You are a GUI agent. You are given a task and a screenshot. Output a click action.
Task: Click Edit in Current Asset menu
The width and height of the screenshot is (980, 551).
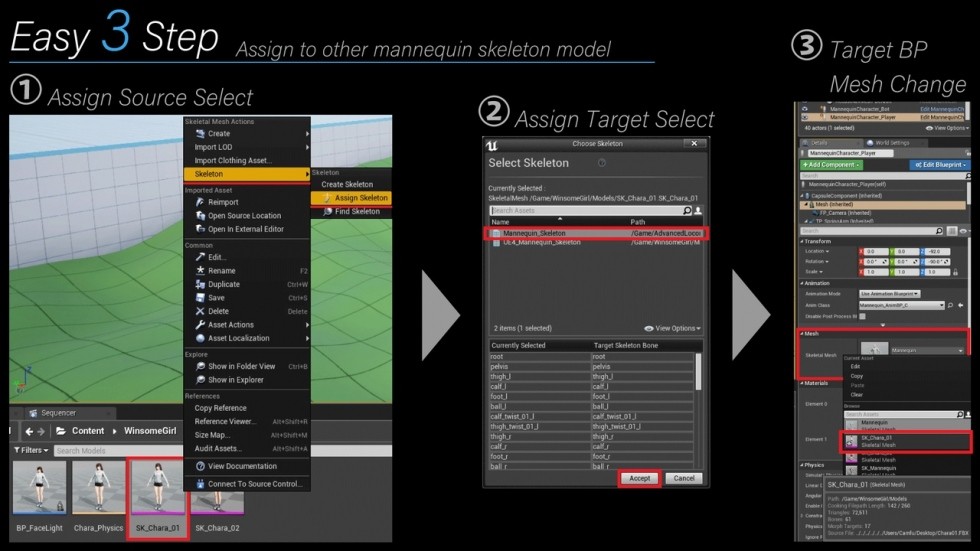click(855, 367)
